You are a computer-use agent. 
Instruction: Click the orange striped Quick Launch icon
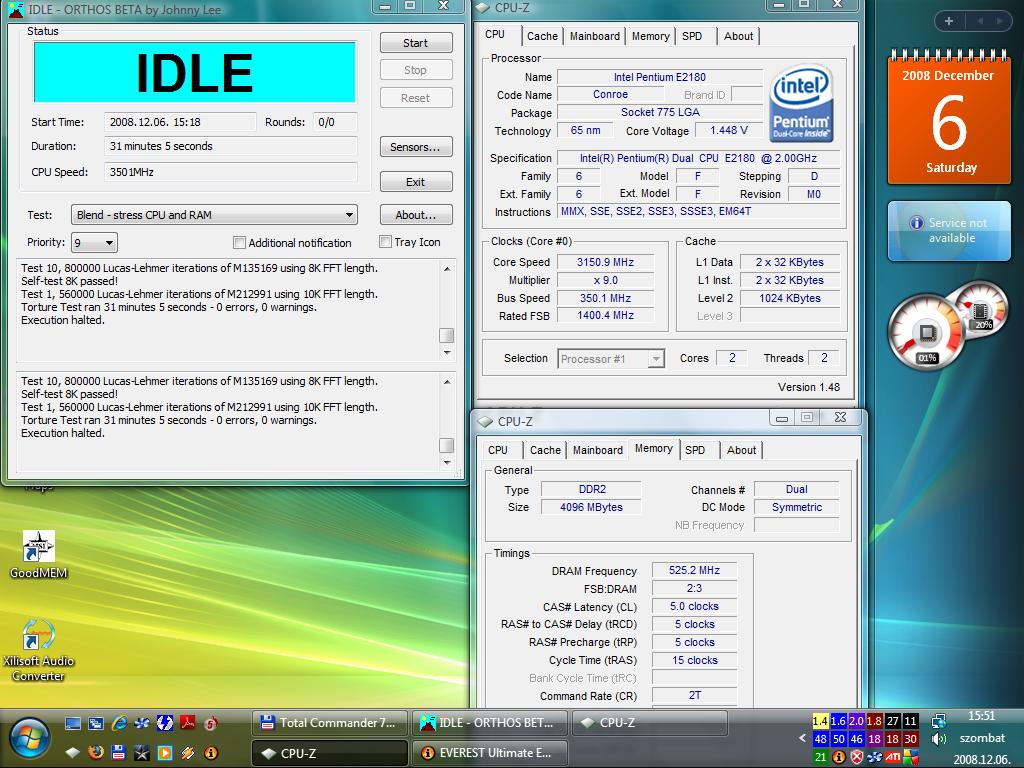188,752
